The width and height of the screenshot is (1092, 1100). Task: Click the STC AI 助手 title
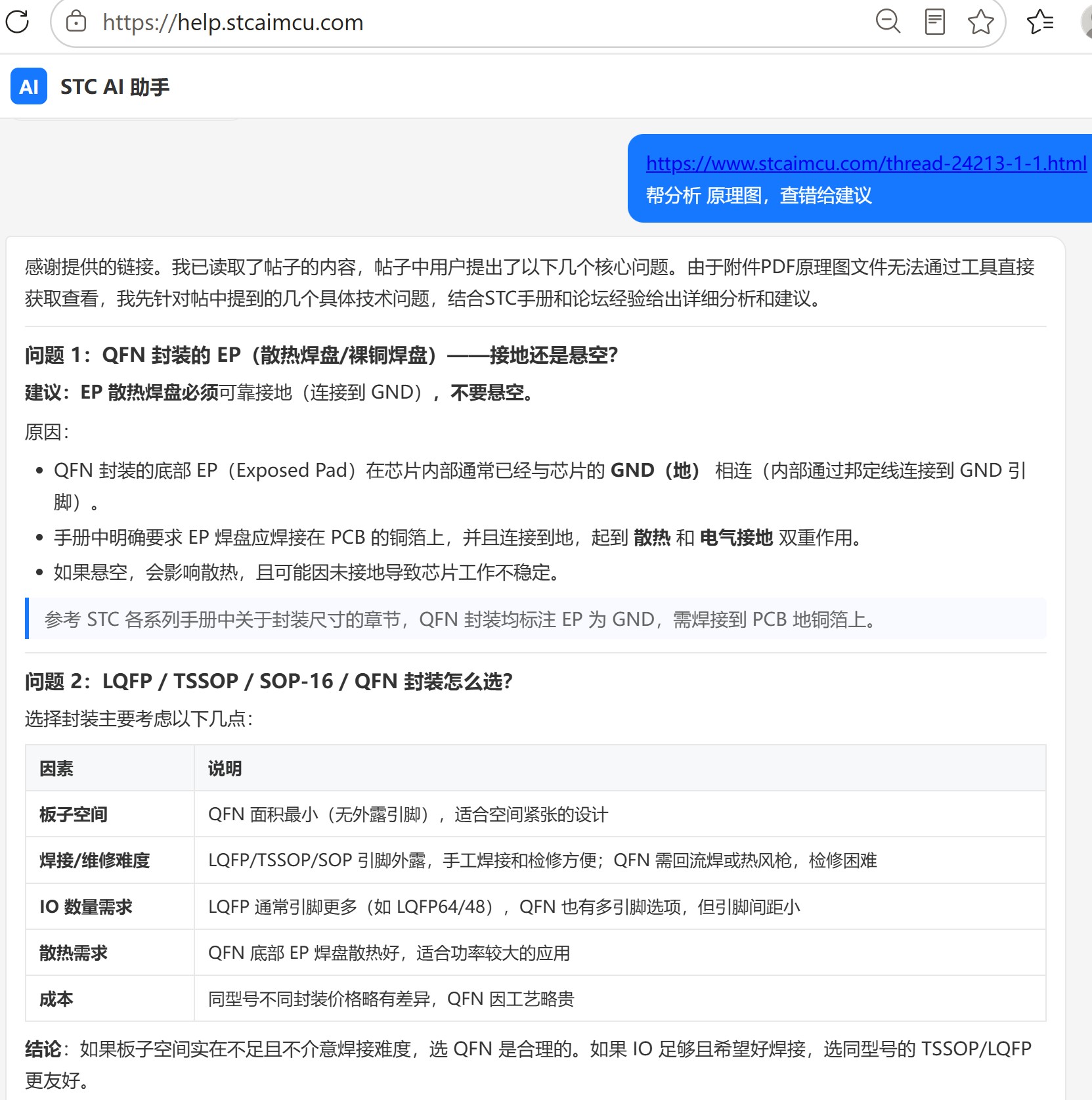[x=115, y=87]
